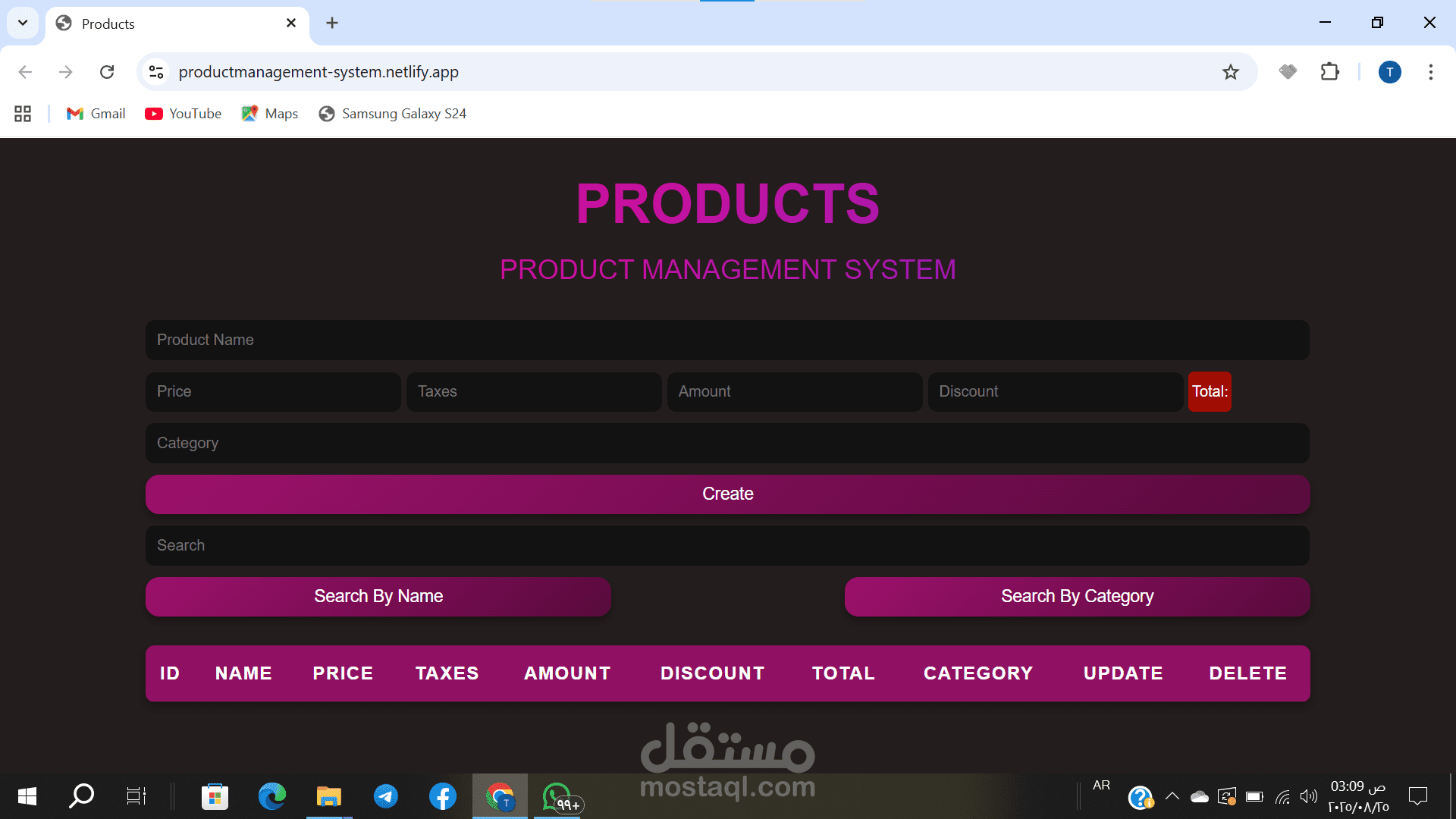This screenshot has width=1456, height=819.
Task: Bookmark this page with star icon
Action: 1231,72
